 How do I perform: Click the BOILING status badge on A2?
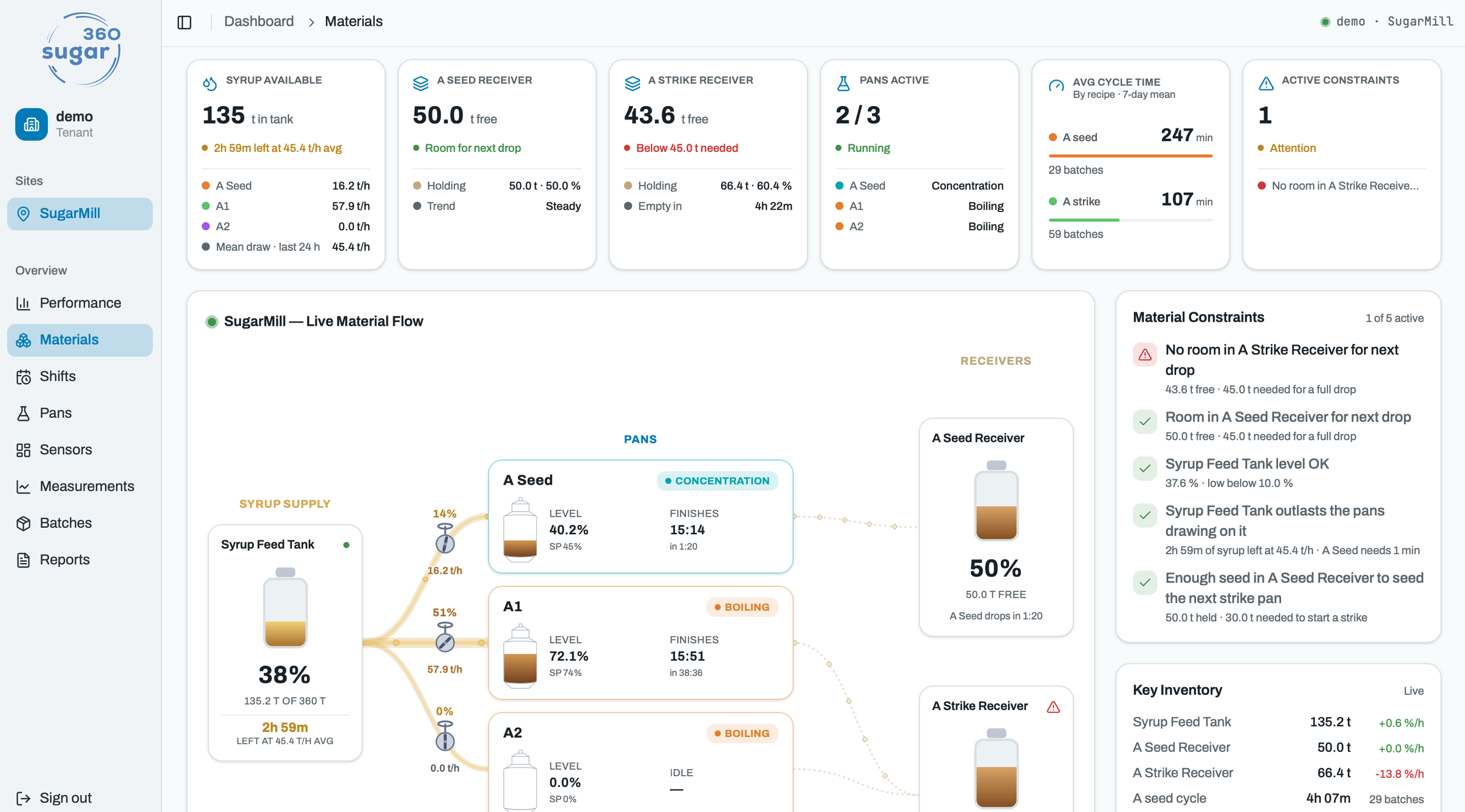pos(742,733)
